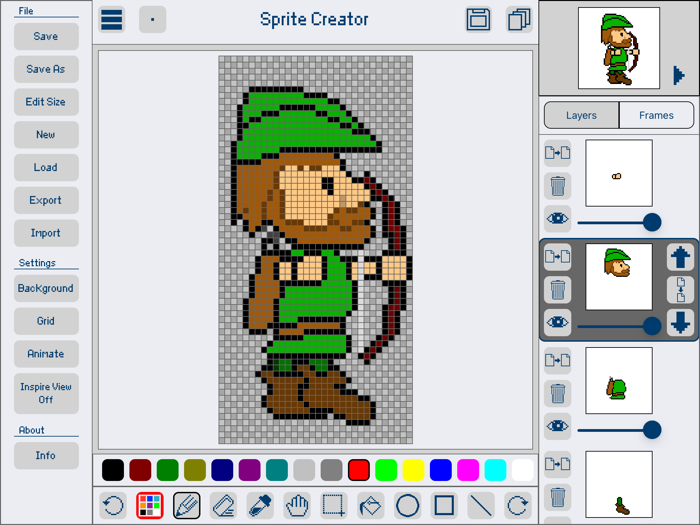Switch to the Layers tab
The height and width of the screenshot is (525, 700).
pos(581,115)
